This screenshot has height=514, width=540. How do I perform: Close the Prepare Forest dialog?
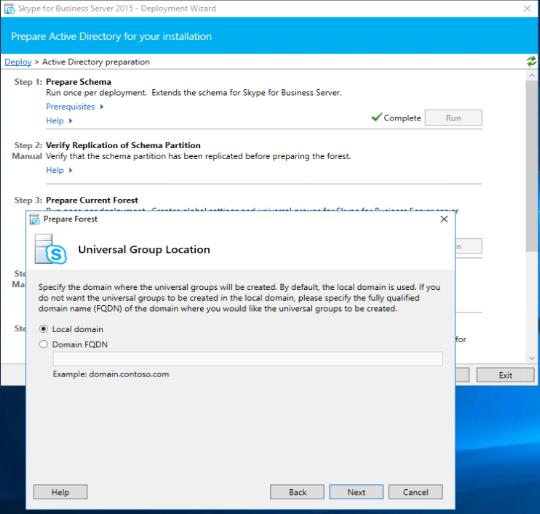pyautogui.click(x=444, y=219)
